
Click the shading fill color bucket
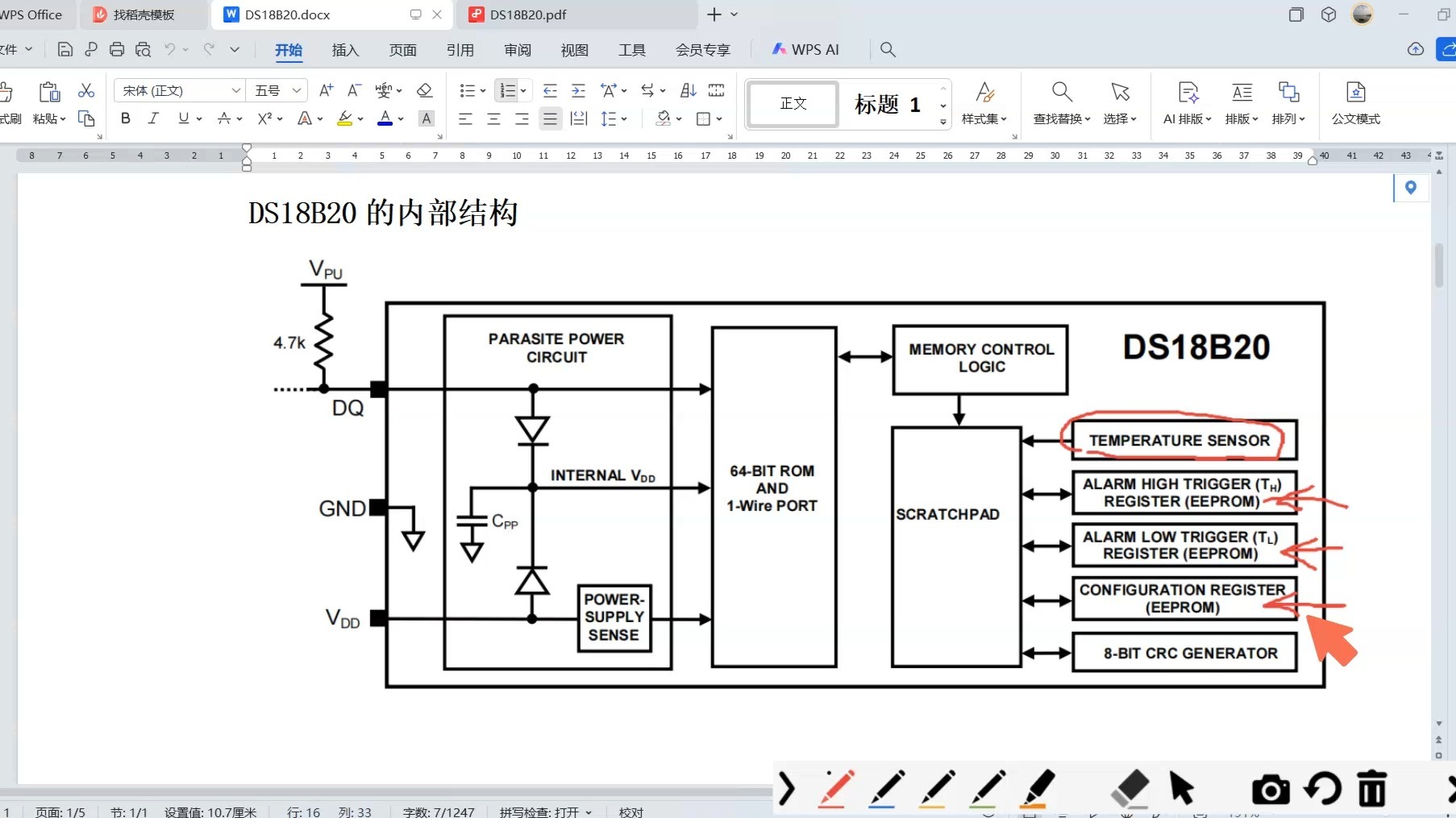664,118
